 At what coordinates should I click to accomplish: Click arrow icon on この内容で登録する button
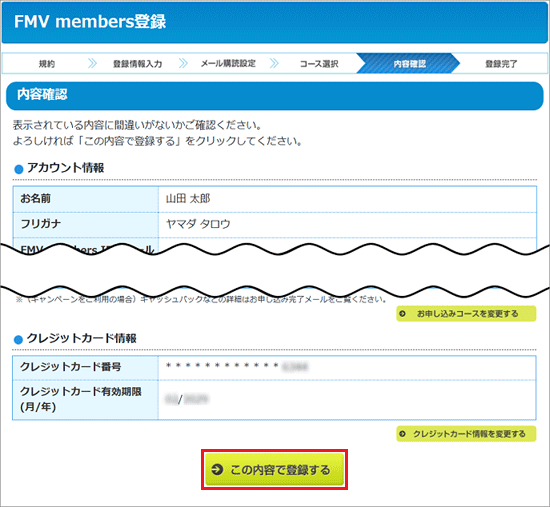click(217, 469)
